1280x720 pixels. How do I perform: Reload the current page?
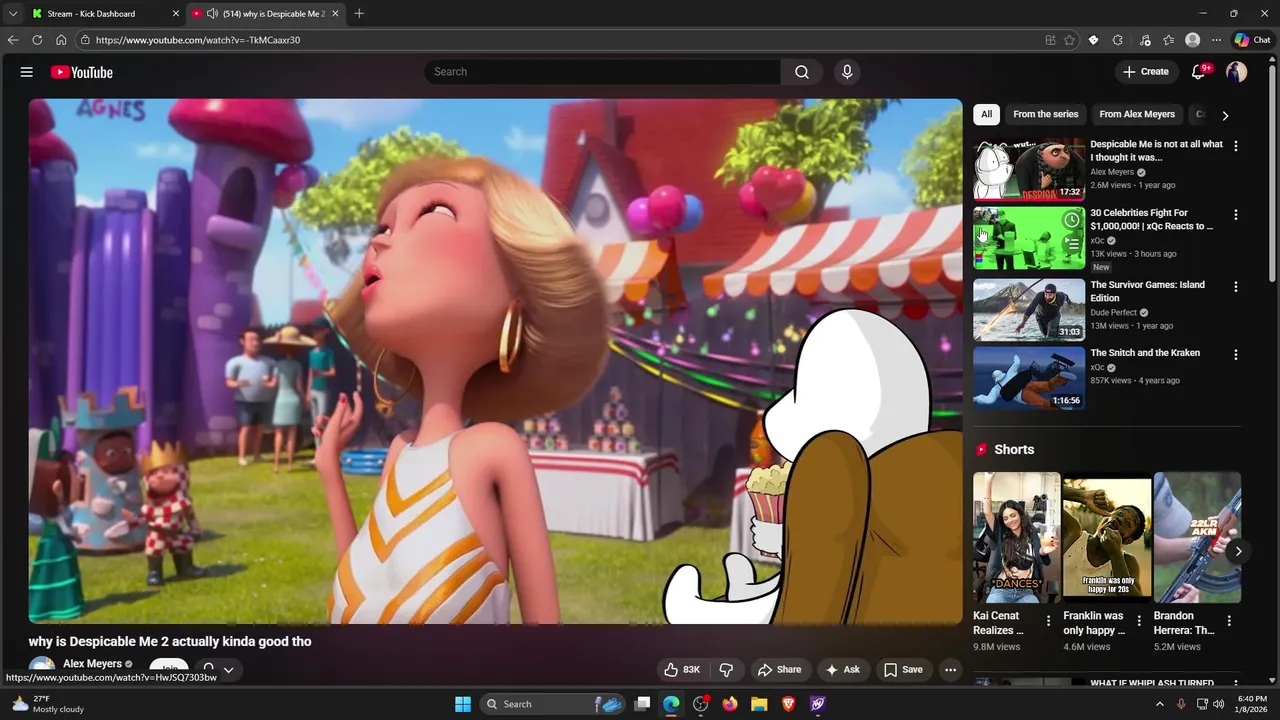point(37,40)
